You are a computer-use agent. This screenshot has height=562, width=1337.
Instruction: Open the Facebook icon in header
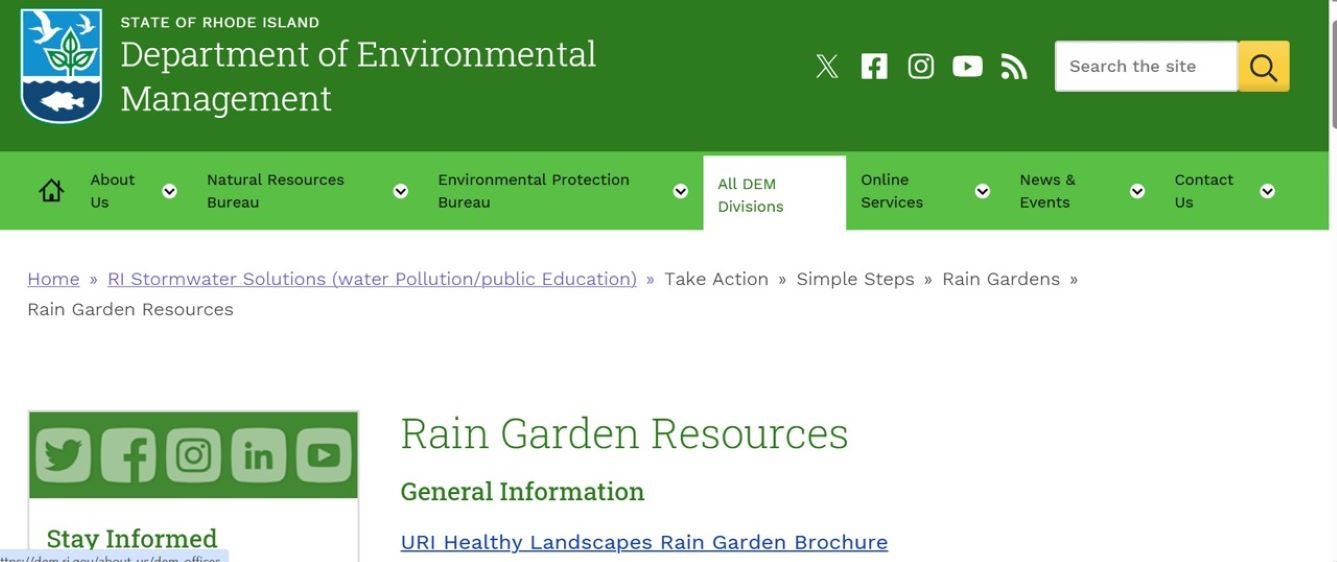coord(874,67)
